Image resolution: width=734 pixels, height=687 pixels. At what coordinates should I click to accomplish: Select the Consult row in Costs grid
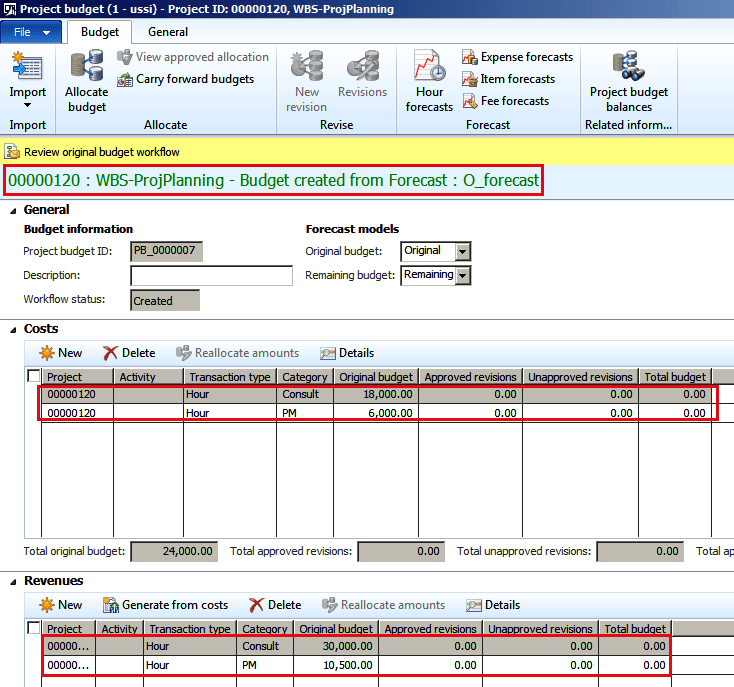point(300,394)
